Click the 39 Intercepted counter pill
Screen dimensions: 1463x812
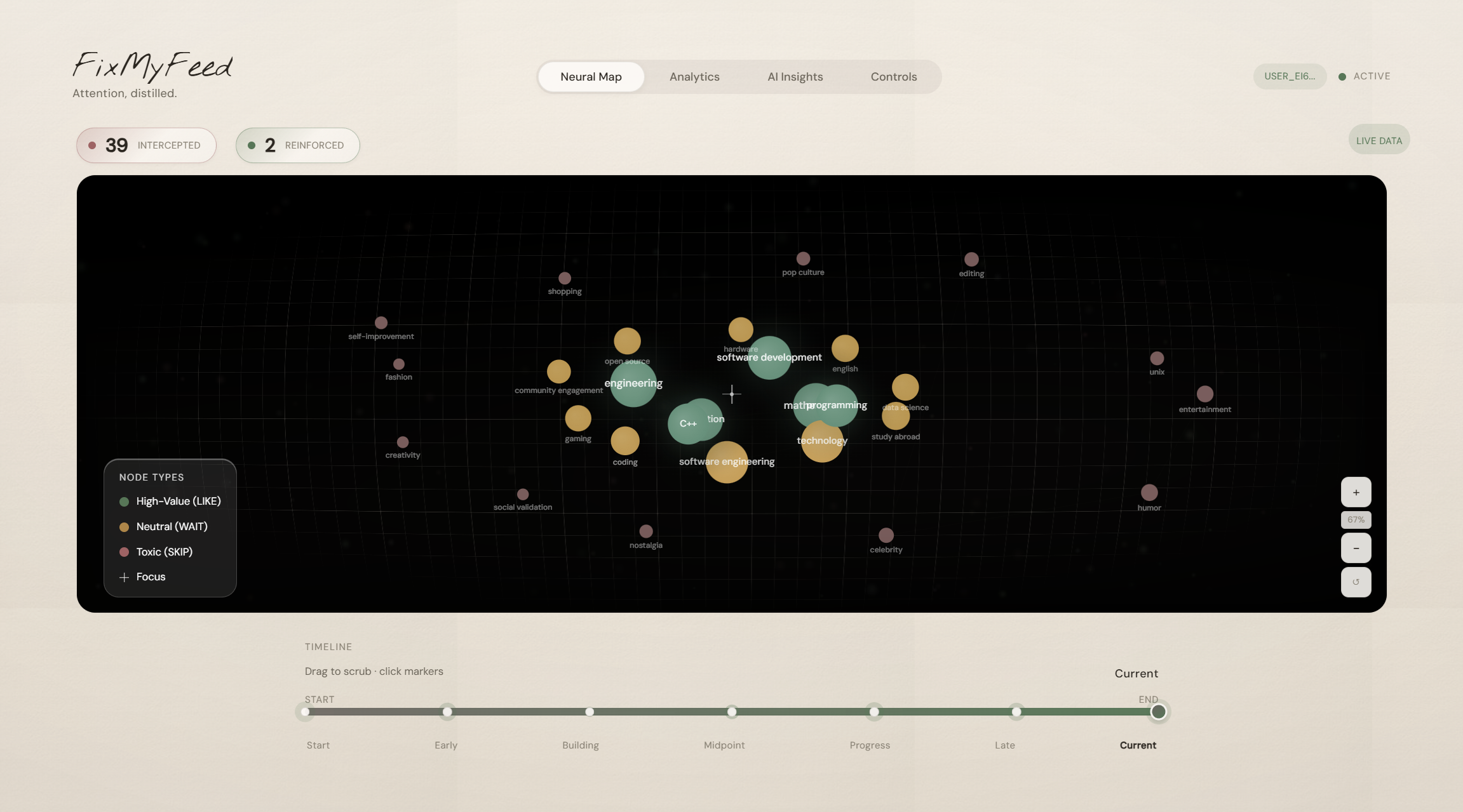(146, 145)
